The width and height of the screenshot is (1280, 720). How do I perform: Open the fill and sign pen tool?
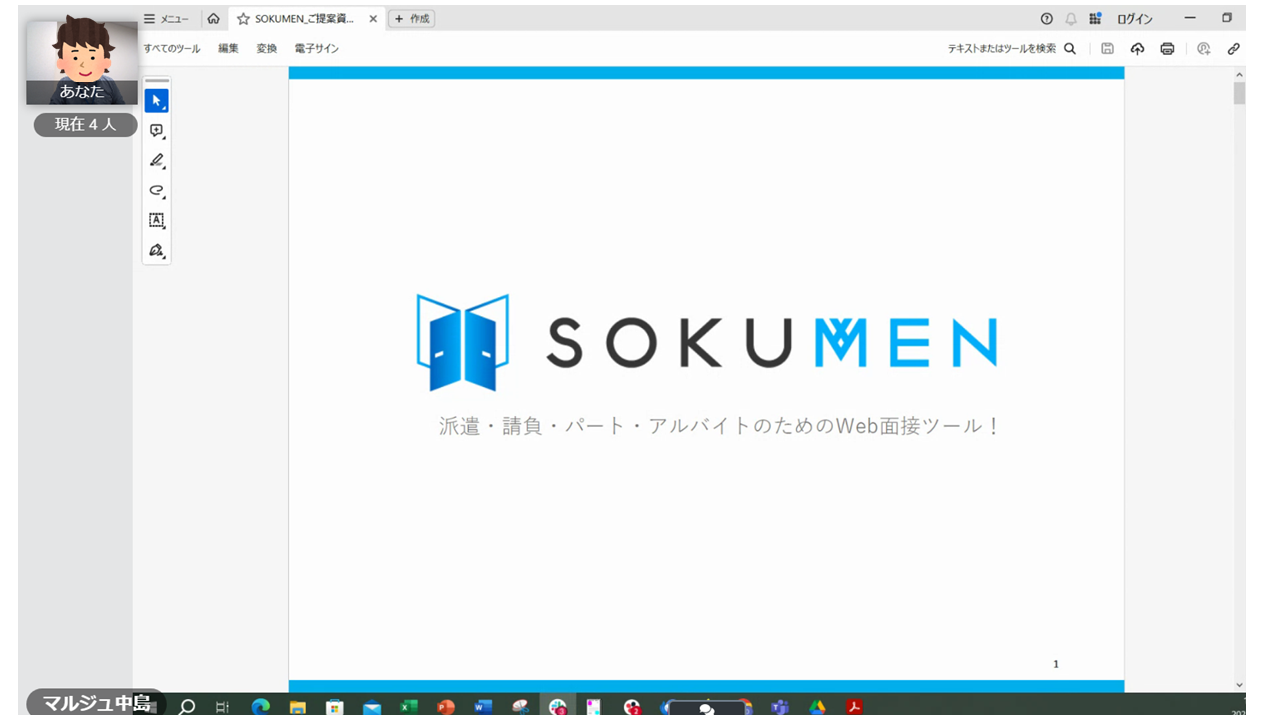[x=156, y=251]
